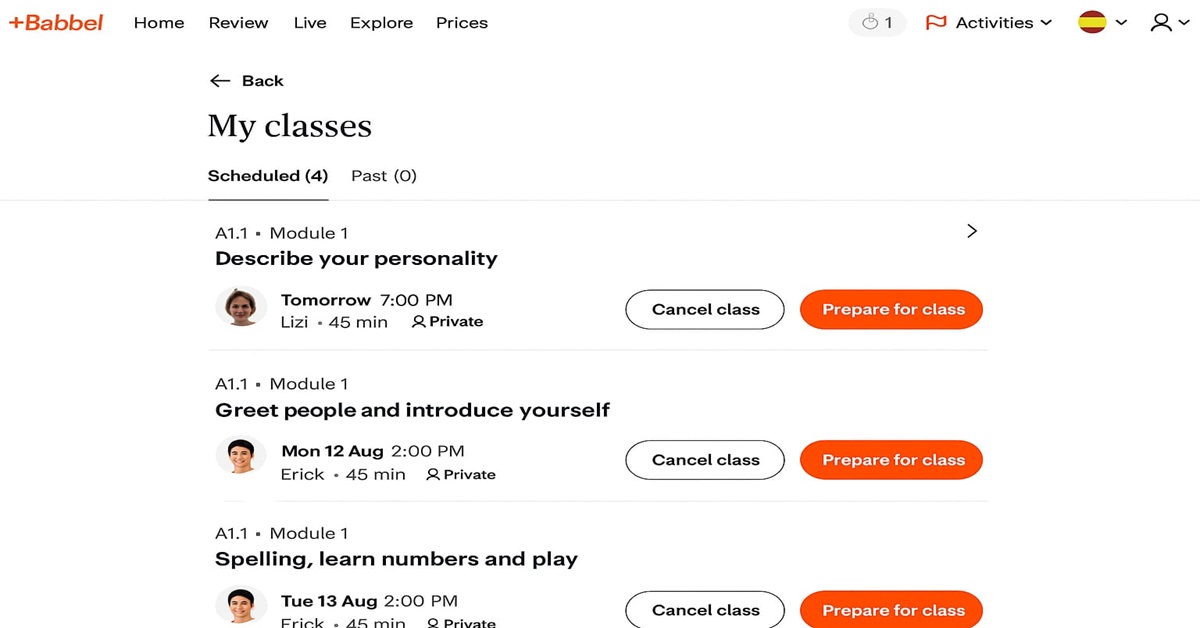This screenshot has width=1200, height=628.
Task: Expand the Activities dropdown menu
Action: [x=1046, y=22]
